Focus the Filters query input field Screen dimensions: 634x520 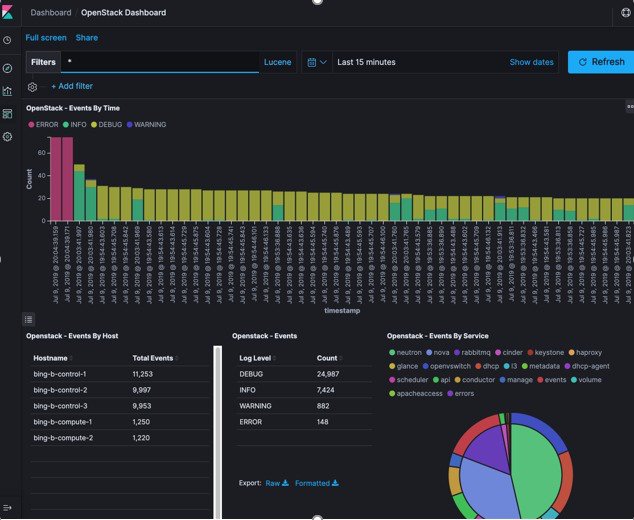[160, 62]
